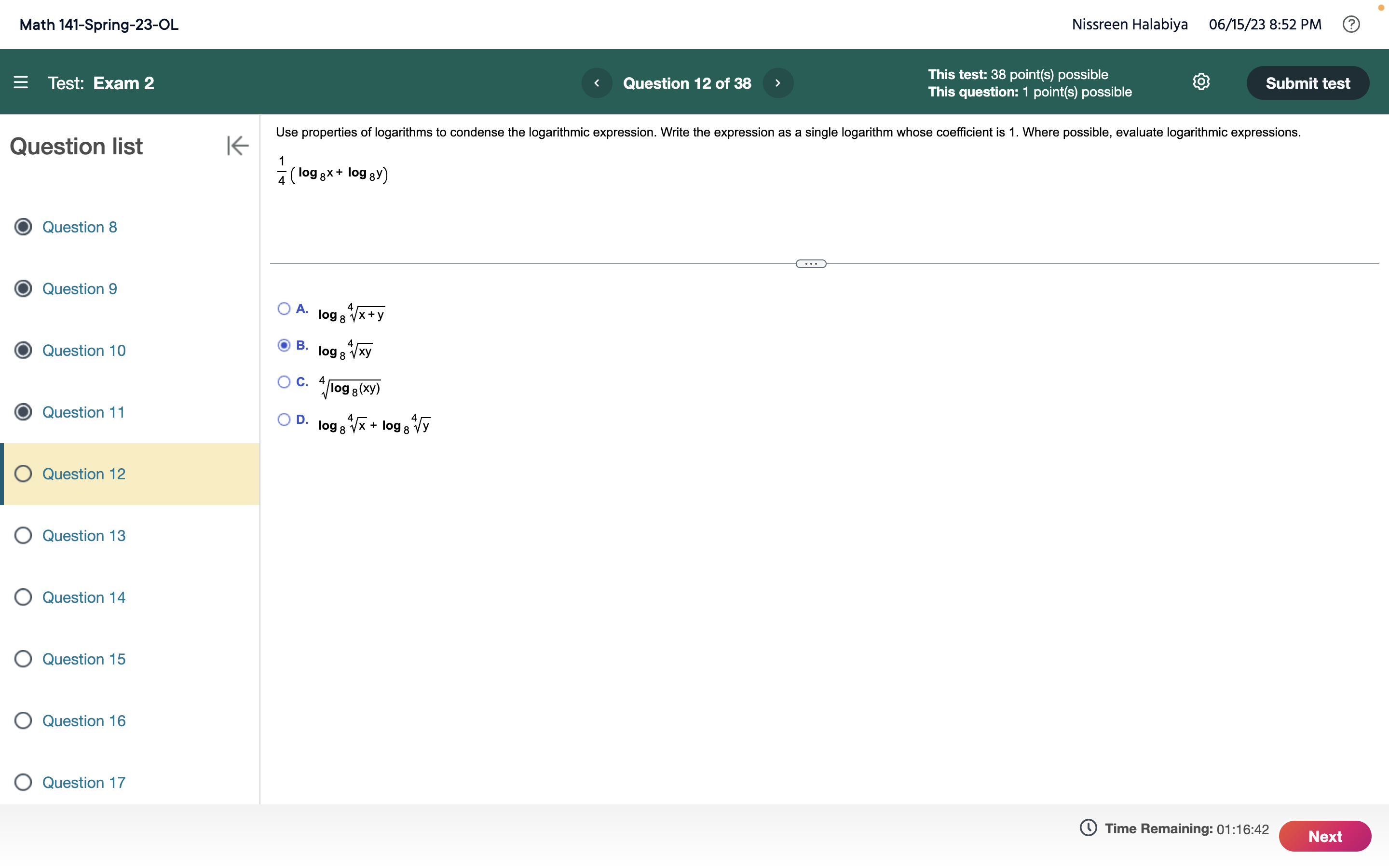Select answer choice A
The height and width of the screenshot is (868, 1389).
(284, 308)
